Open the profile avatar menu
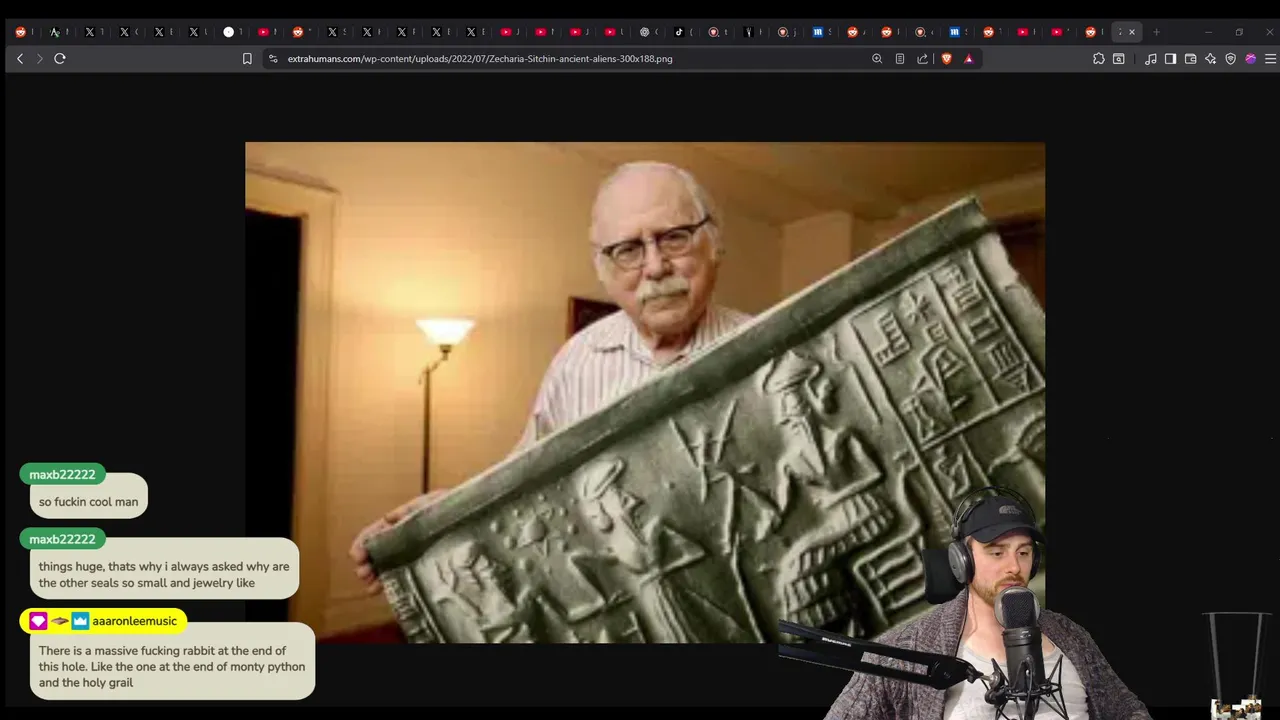 pyautogui.click(x=1251, y=59)
